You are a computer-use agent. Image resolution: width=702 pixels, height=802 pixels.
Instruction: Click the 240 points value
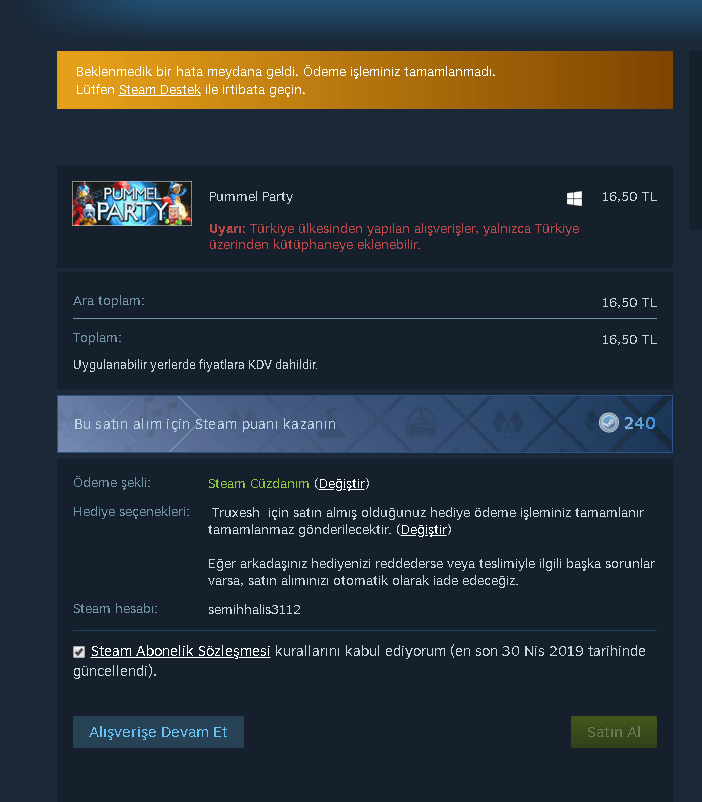point(640,423)
